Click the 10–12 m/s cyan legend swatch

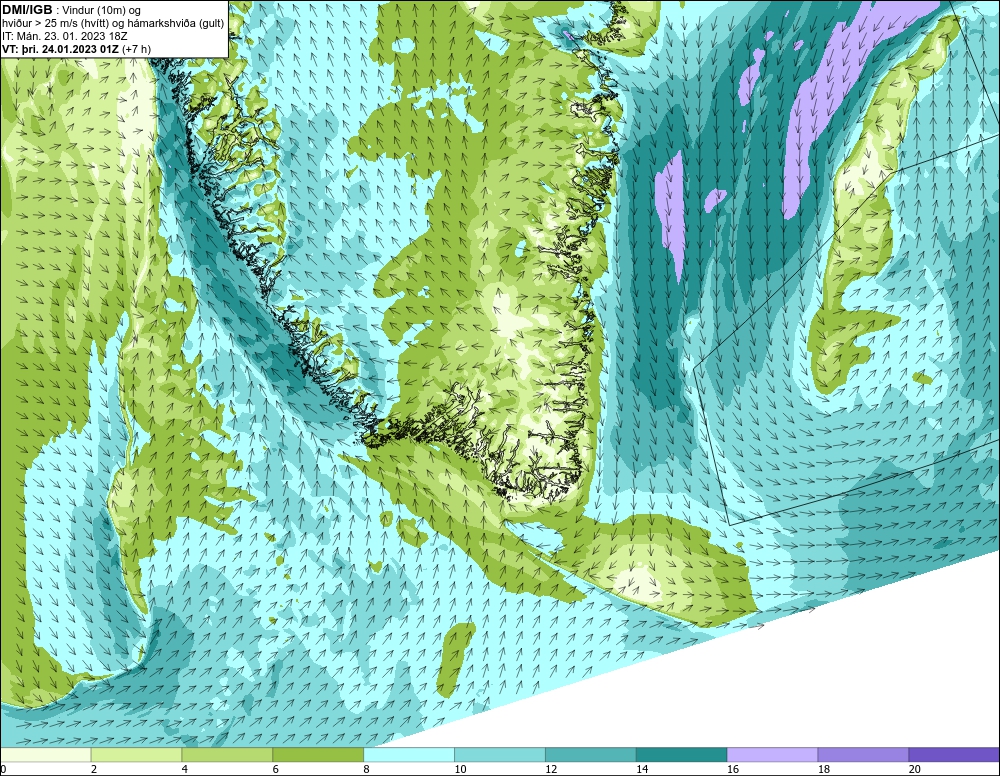tap(500, 755)
